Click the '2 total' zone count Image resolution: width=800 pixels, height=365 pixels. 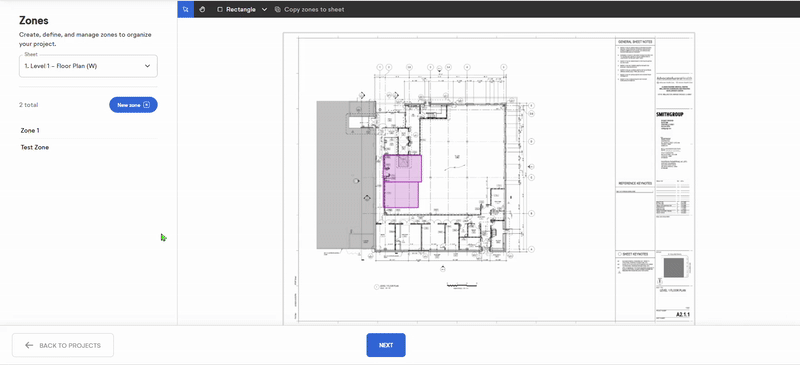(x=29, y=105)
